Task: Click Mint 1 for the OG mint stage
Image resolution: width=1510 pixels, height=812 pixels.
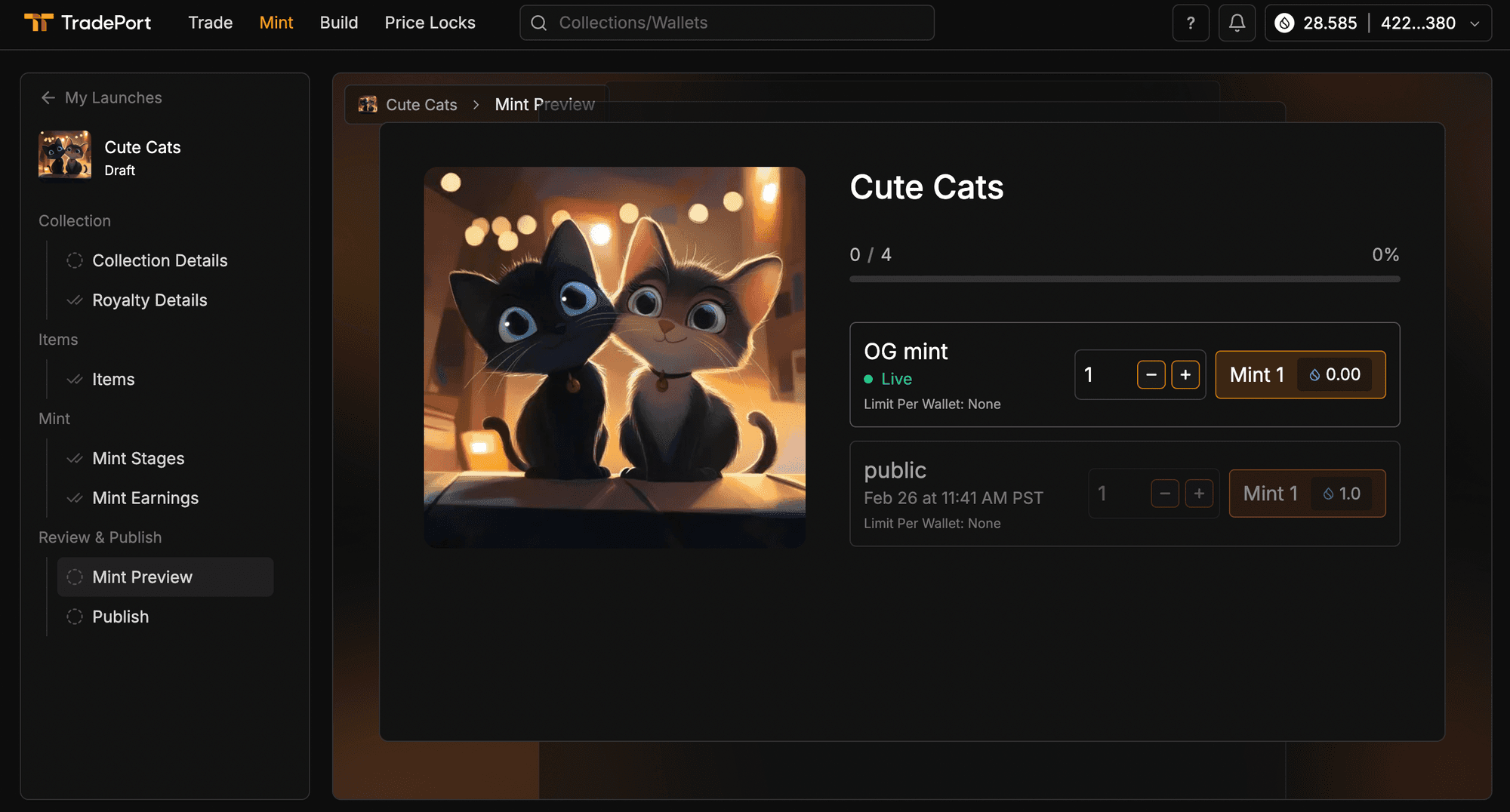Action: (x=1300, y=374)
